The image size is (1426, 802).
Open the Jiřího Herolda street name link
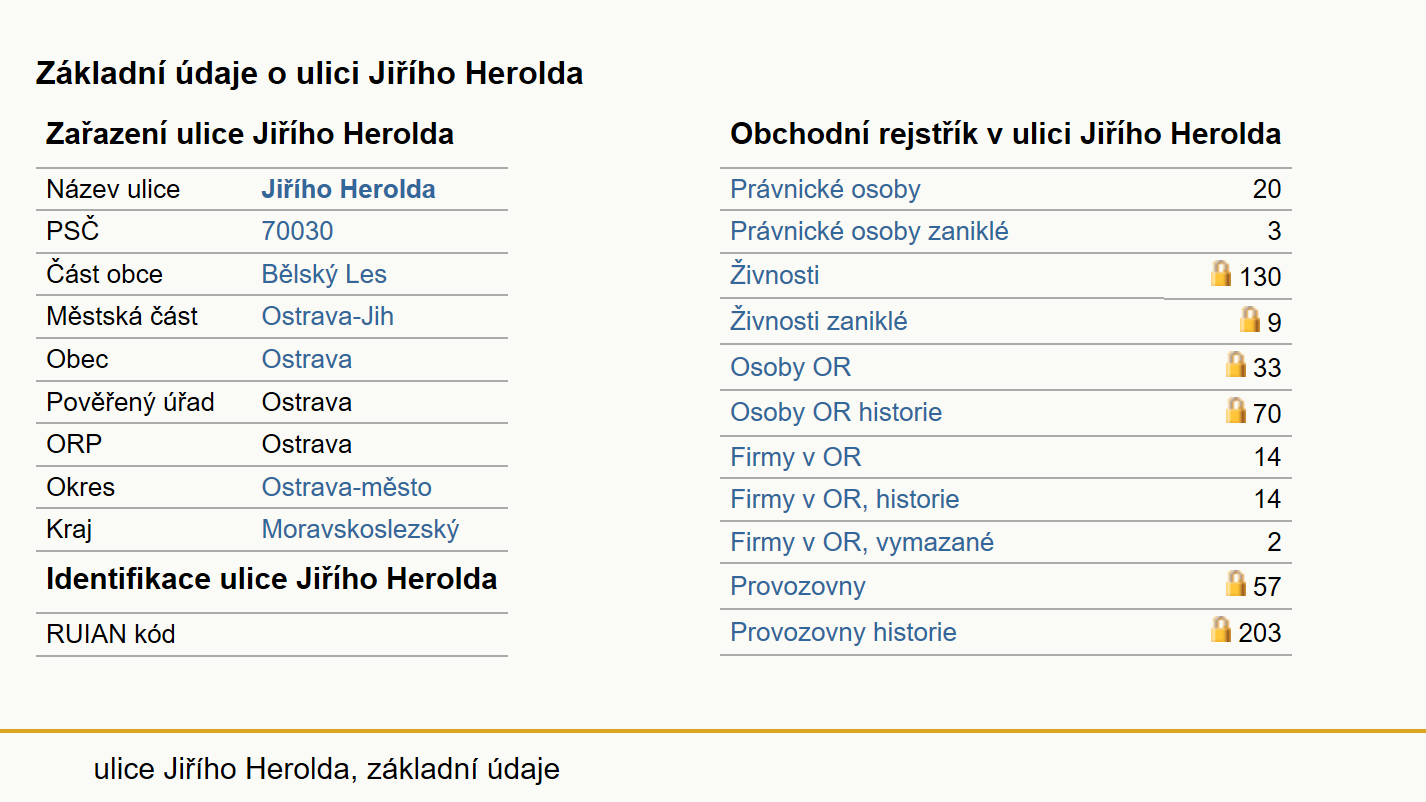[x=348, y=190]
